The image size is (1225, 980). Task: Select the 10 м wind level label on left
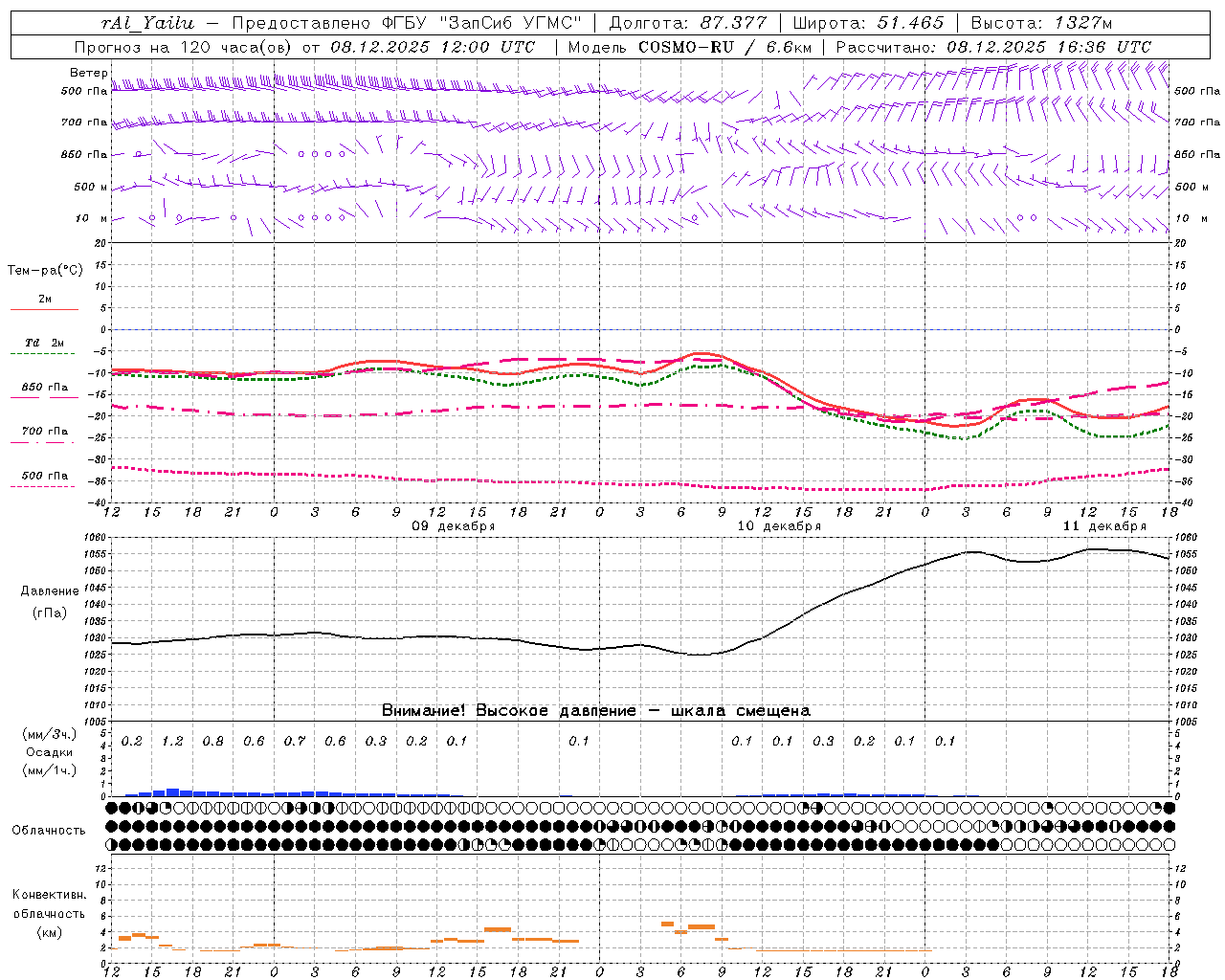[x=91, y=218]
